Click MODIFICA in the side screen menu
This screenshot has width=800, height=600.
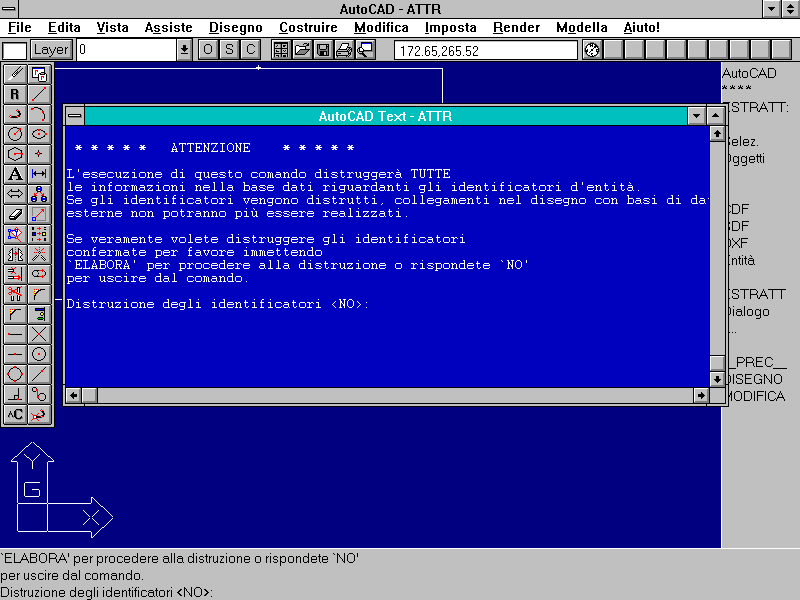(x=756, y=396)
